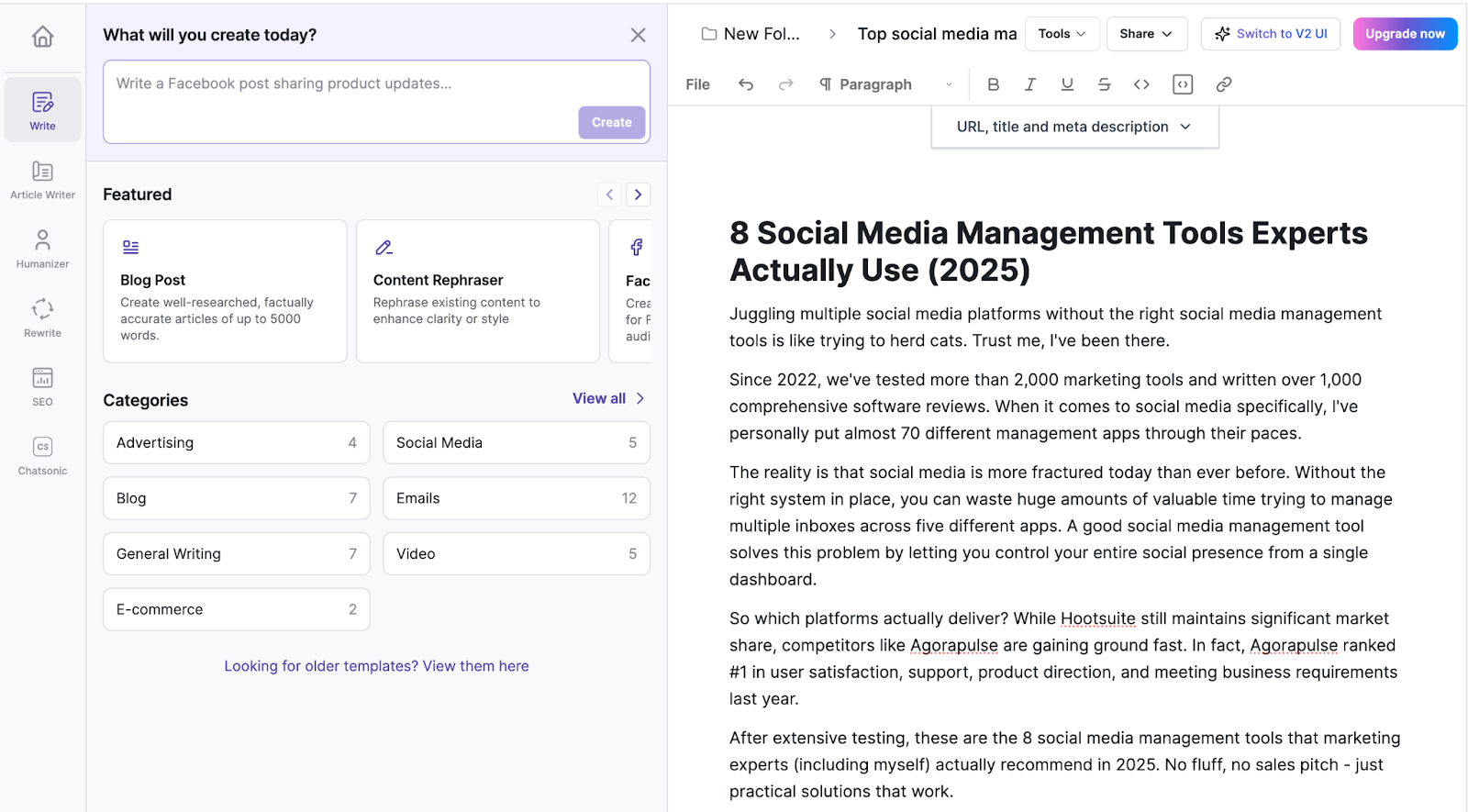Undo the last edit

coord(746,84)
